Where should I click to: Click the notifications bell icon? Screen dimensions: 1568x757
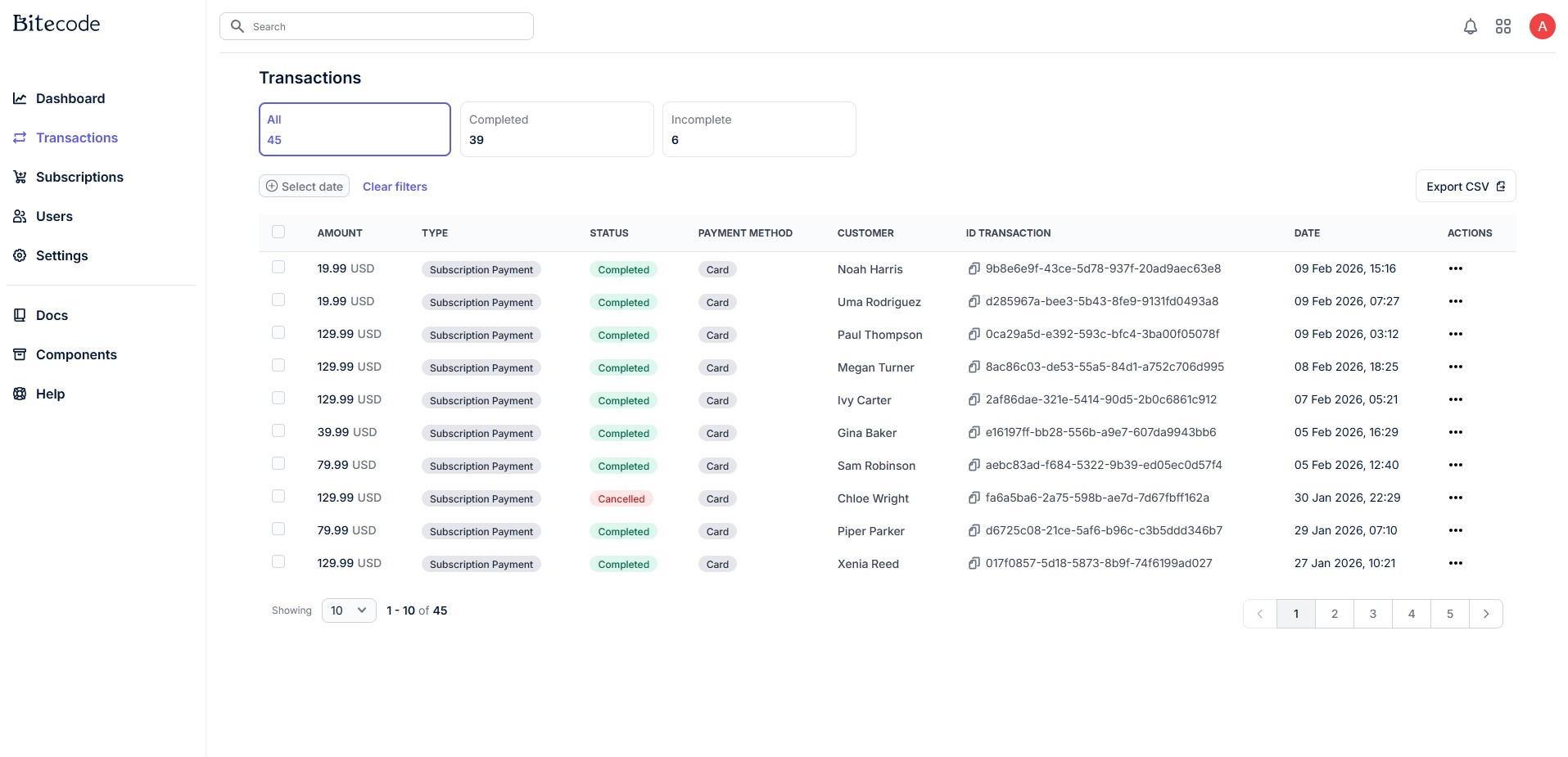coord(1470,27)
